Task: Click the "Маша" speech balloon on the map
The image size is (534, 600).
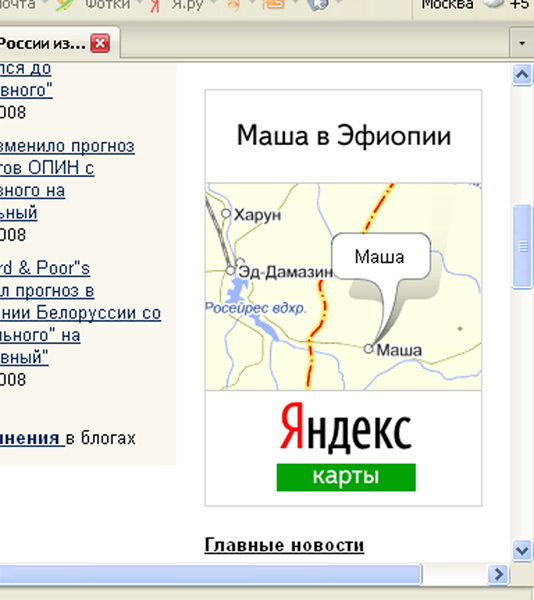Action: 381,256
